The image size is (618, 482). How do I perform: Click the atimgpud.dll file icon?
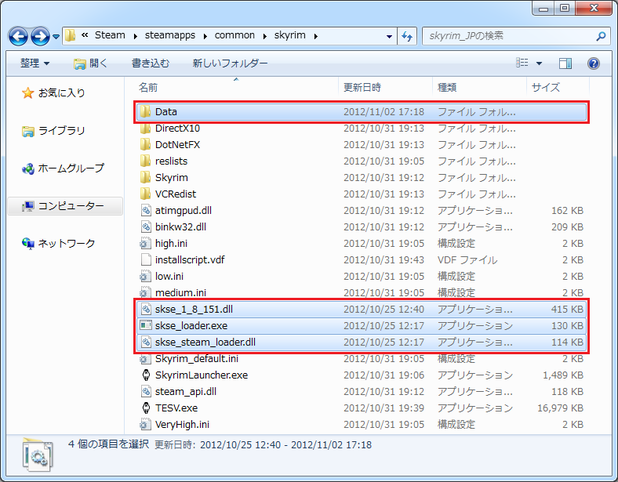click(146, 210)
